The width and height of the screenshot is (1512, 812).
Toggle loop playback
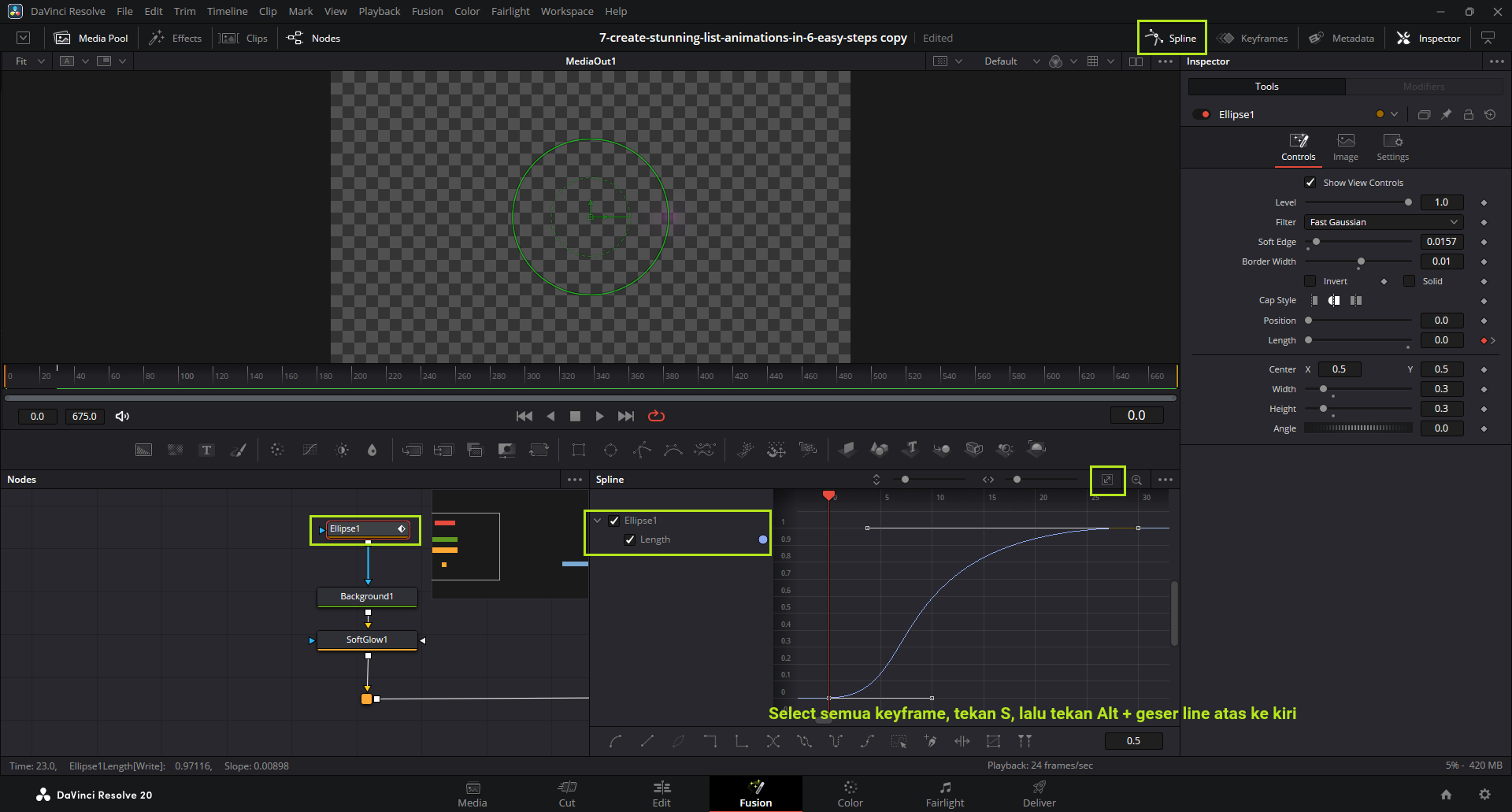click(656, 416)
